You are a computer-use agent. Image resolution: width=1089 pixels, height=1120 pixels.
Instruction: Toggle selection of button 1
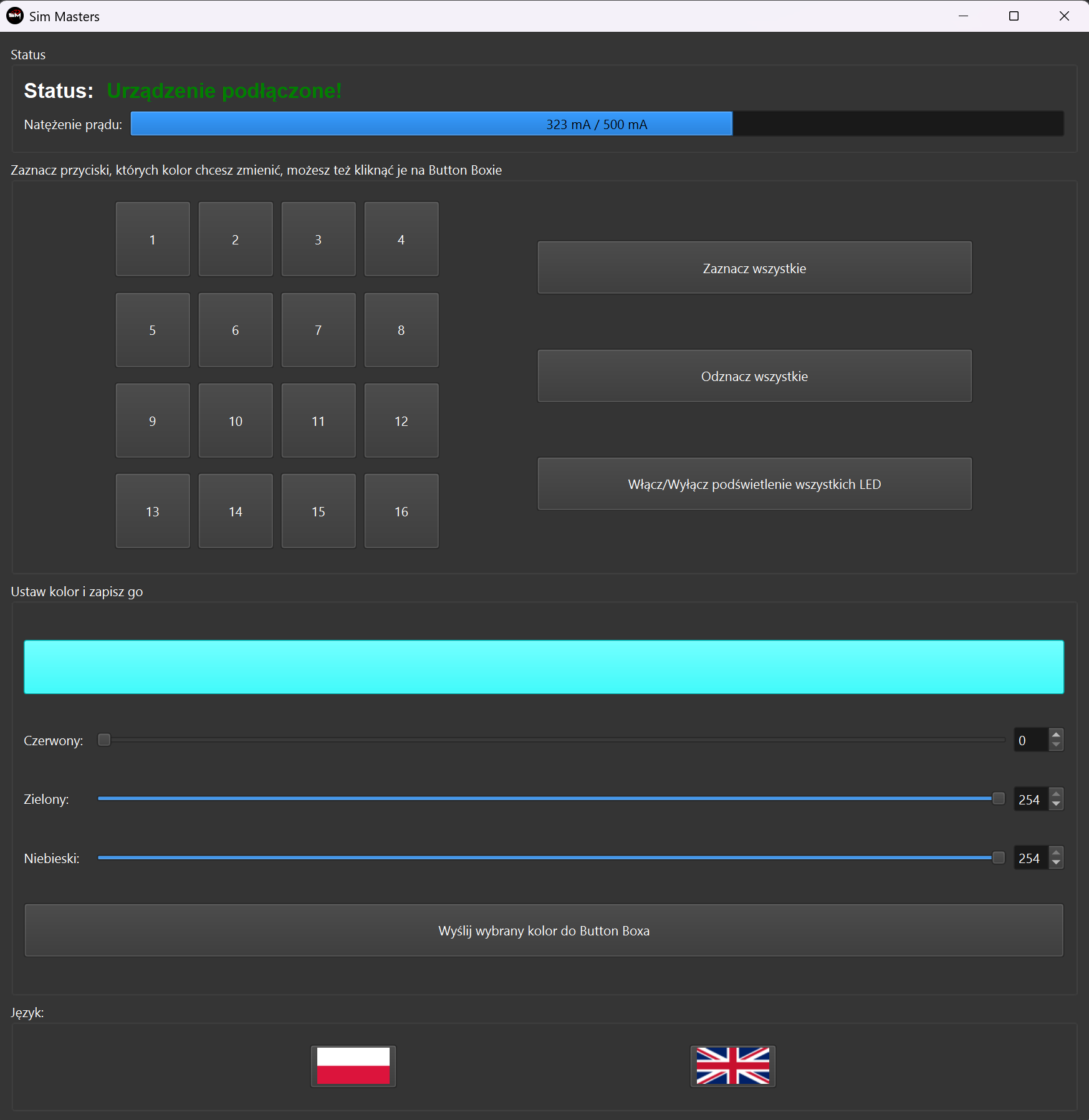[153, 239]
